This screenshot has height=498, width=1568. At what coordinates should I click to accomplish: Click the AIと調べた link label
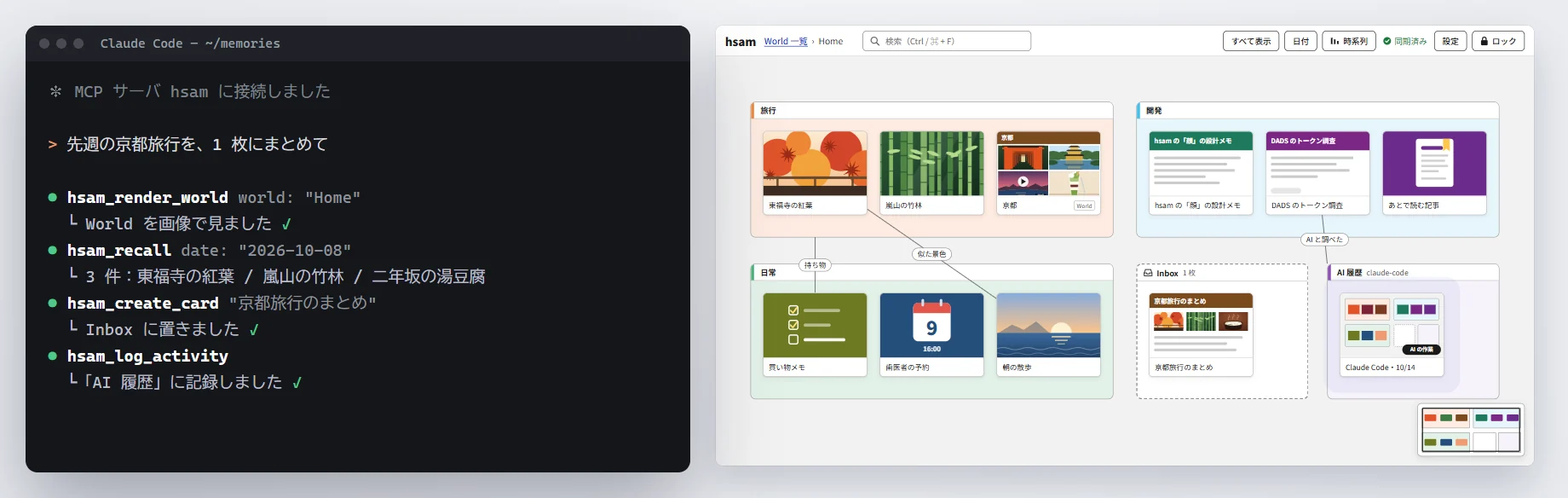pos(1324,240)
